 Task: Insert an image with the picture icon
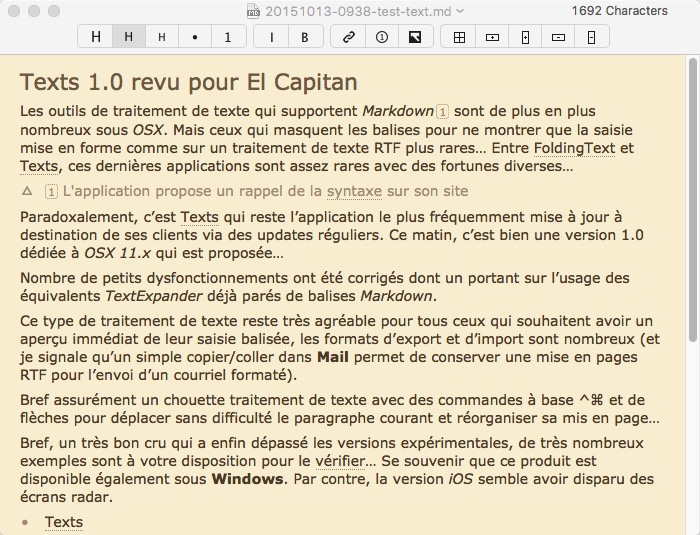415,37
